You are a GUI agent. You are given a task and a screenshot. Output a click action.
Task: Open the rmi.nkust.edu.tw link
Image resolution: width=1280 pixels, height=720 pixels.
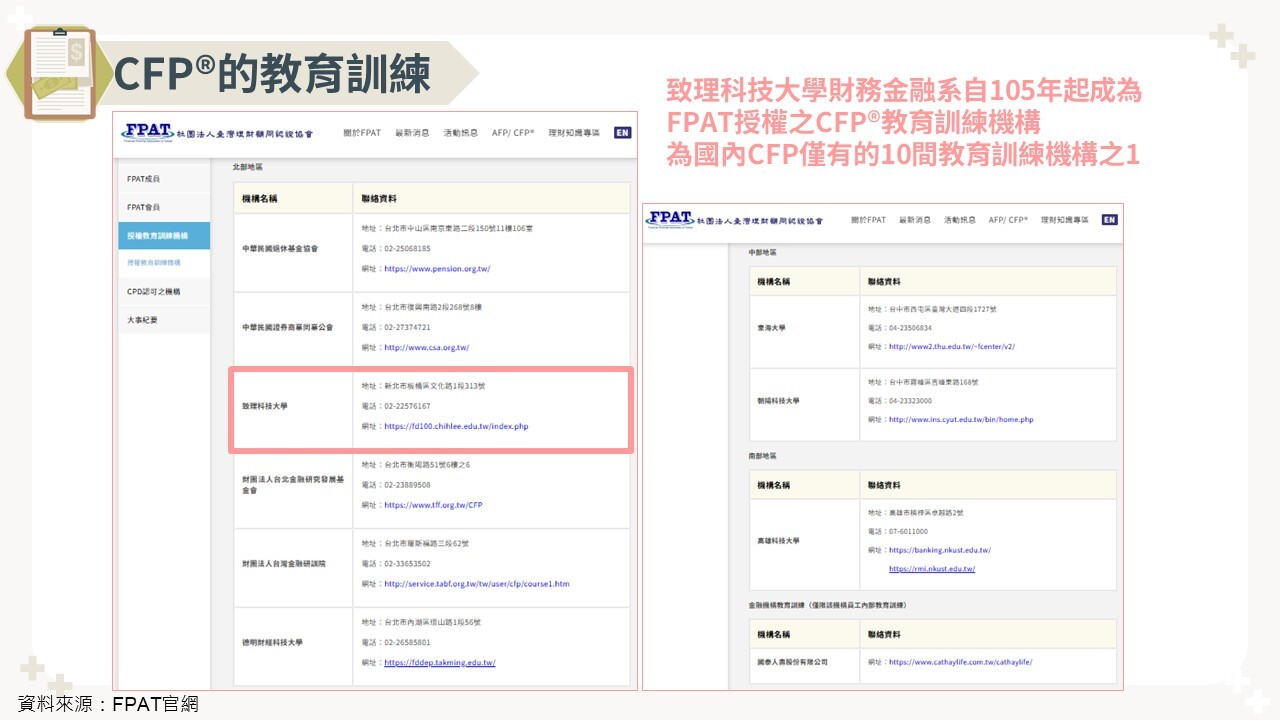[931, 569]
